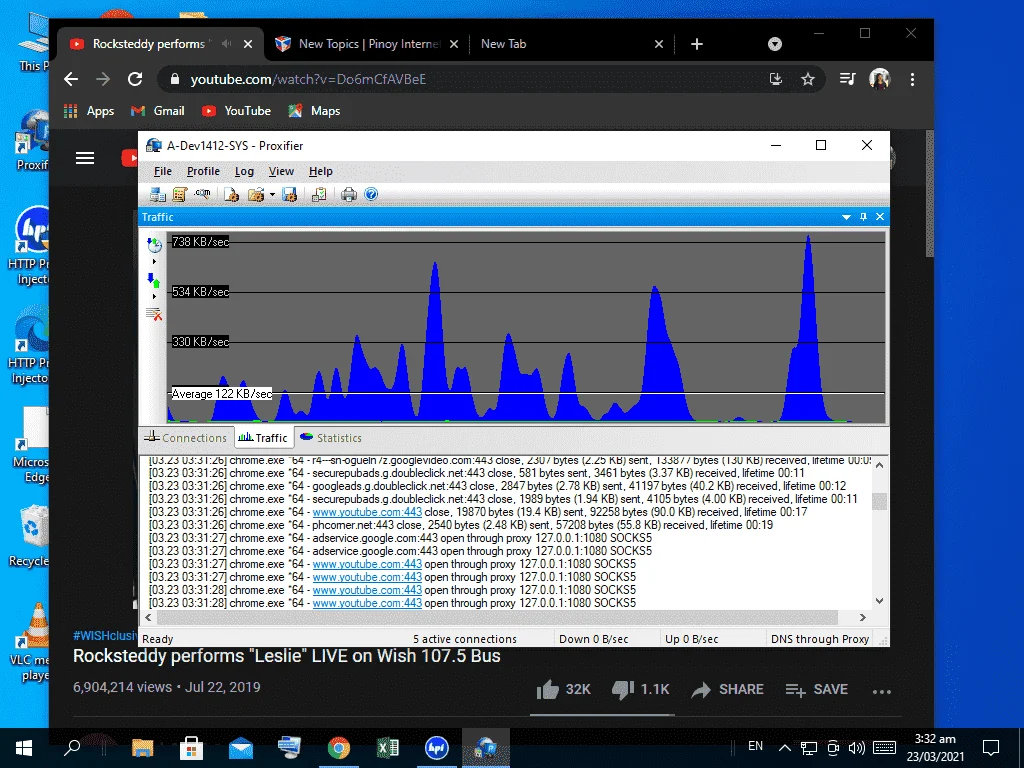Switch to New Topics Pinoy Internet tab
Viewport: 1024px width, 768px height.
(369, 44)
